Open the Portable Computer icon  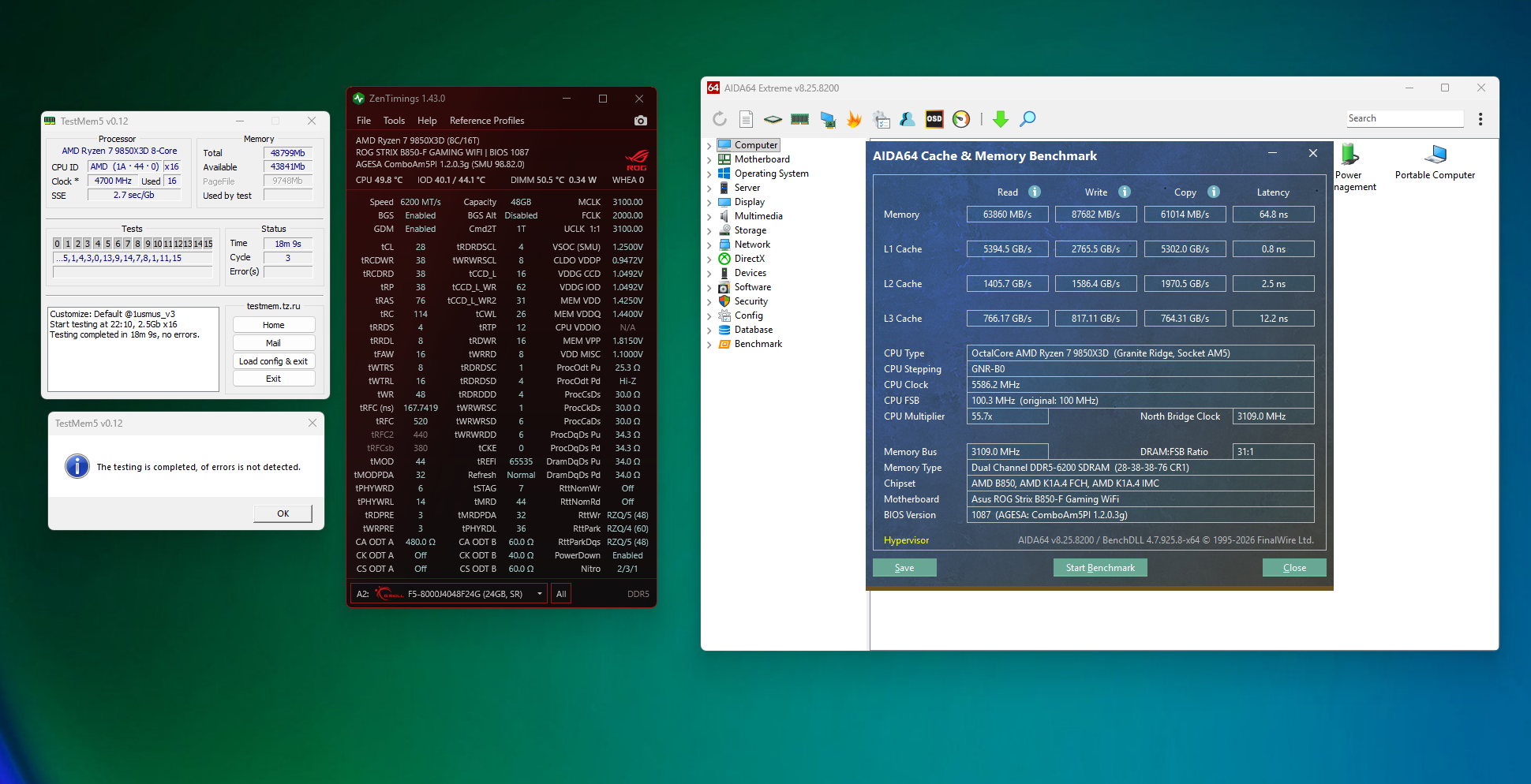click(x=1435, y=155)
